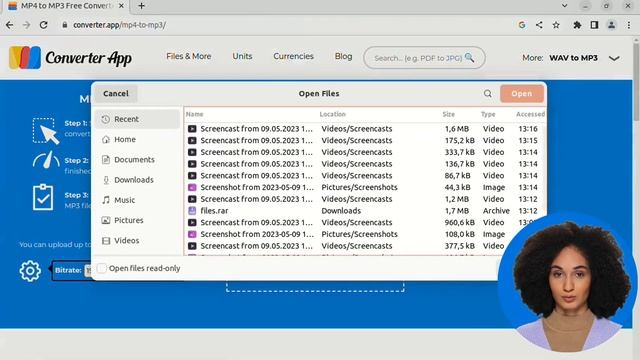Open the tab search chevron in title bar
The height and width of the screenshot is (360, 640).
coord(564,6)
